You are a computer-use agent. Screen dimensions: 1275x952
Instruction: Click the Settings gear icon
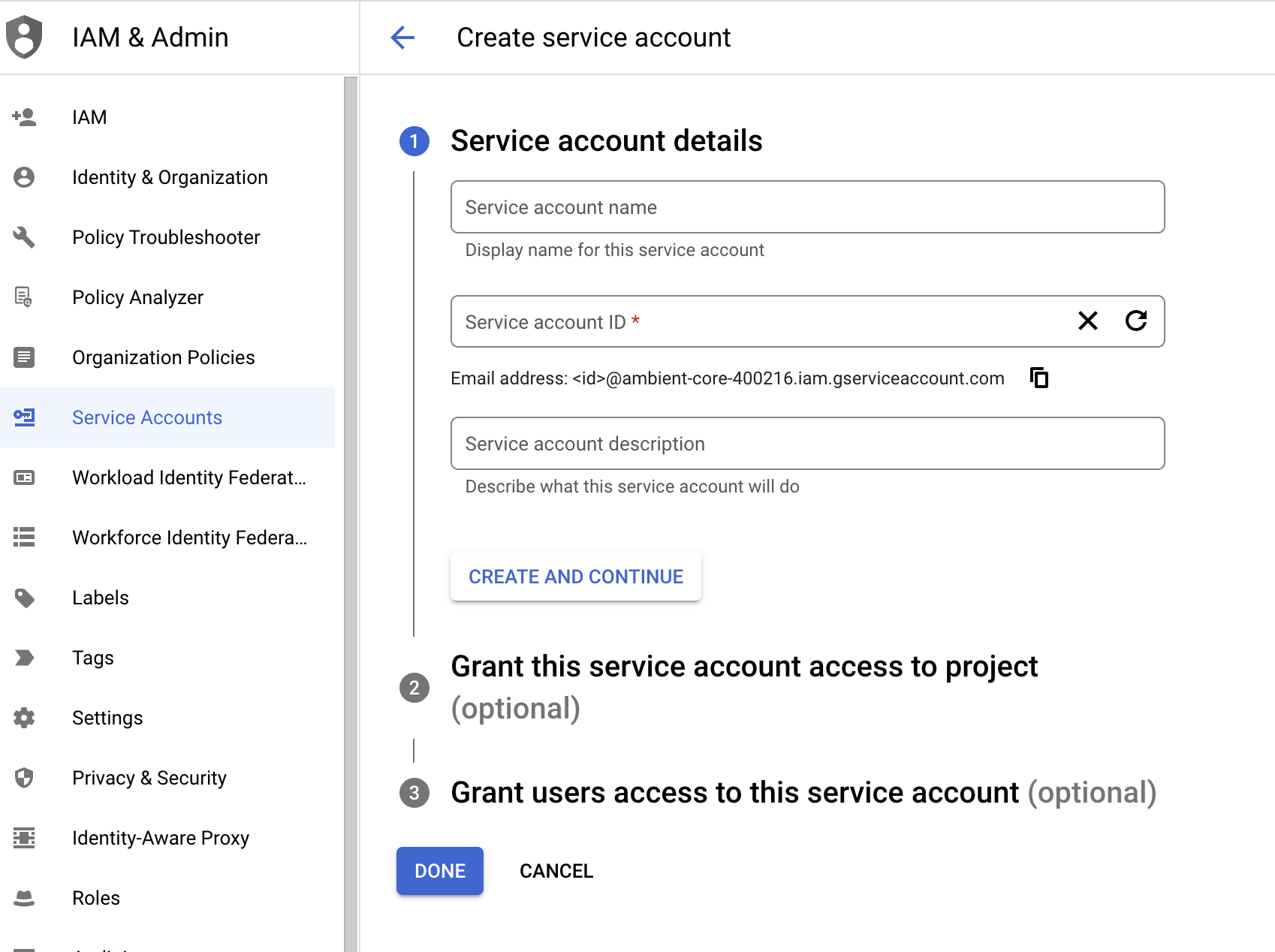click(x=24, y=718)
